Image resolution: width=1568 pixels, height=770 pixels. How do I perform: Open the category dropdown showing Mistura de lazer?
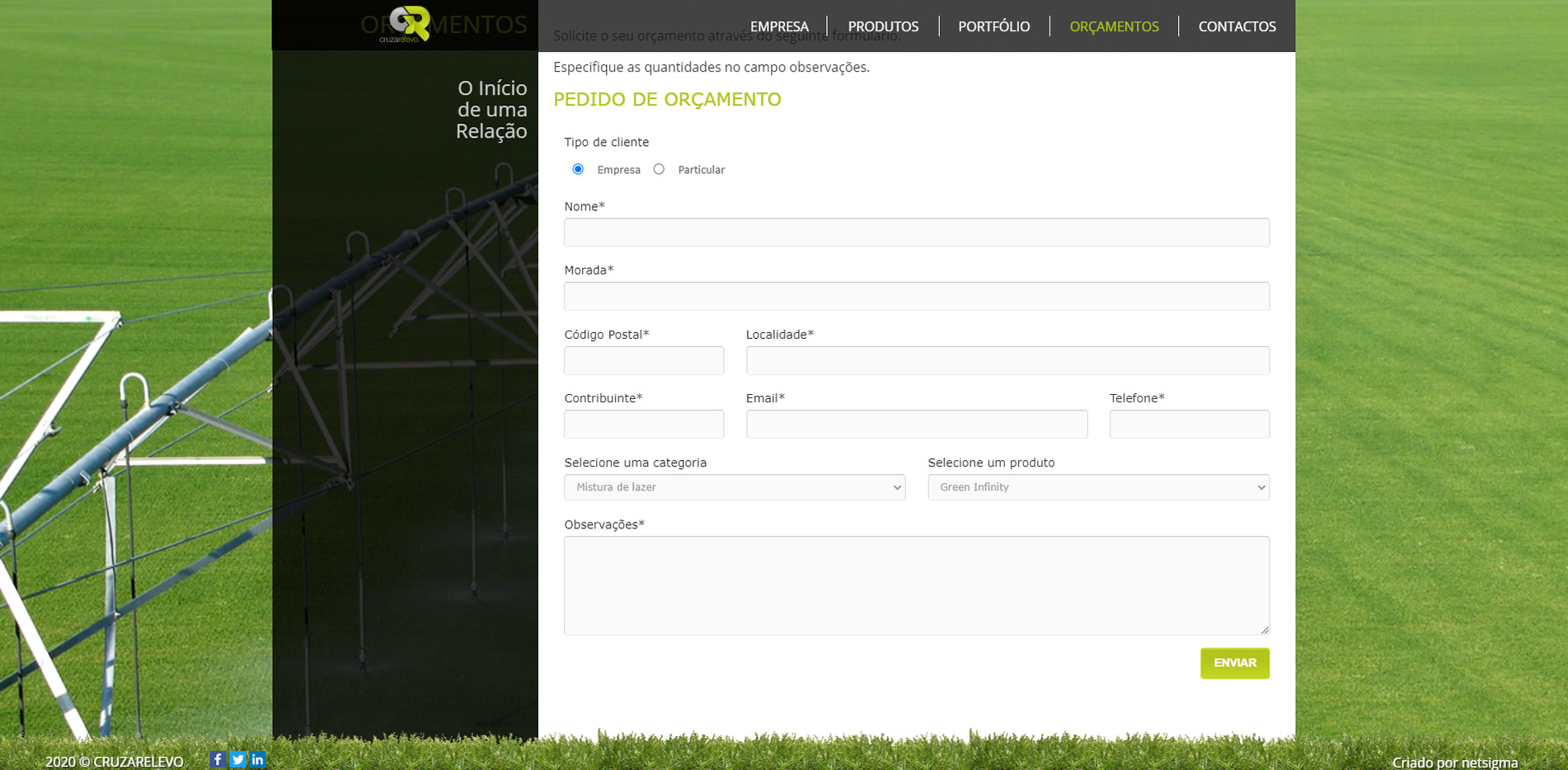tap(735, 487)
